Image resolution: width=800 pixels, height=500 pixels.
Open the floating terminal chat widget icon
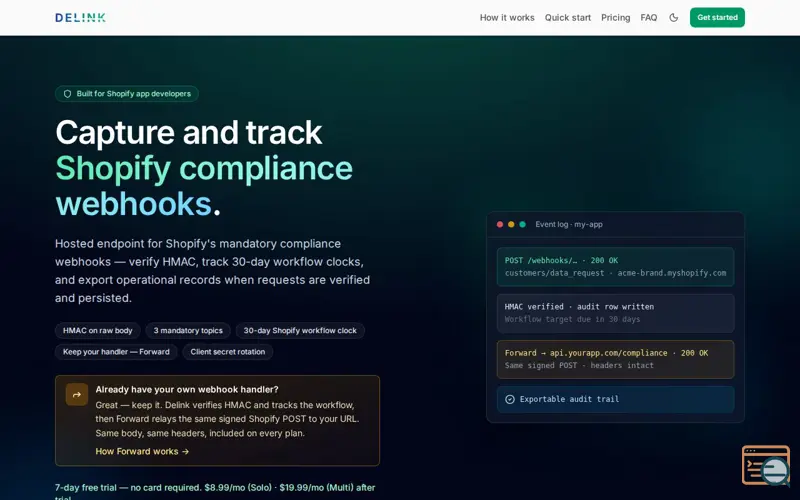pos(766,465)
